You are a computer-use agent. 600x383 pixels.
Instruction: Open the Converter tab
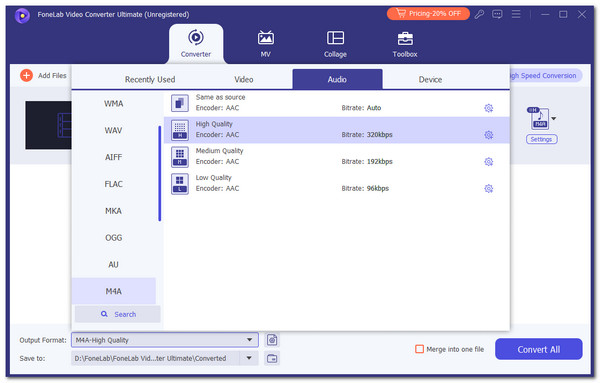[x=196, y=44]
